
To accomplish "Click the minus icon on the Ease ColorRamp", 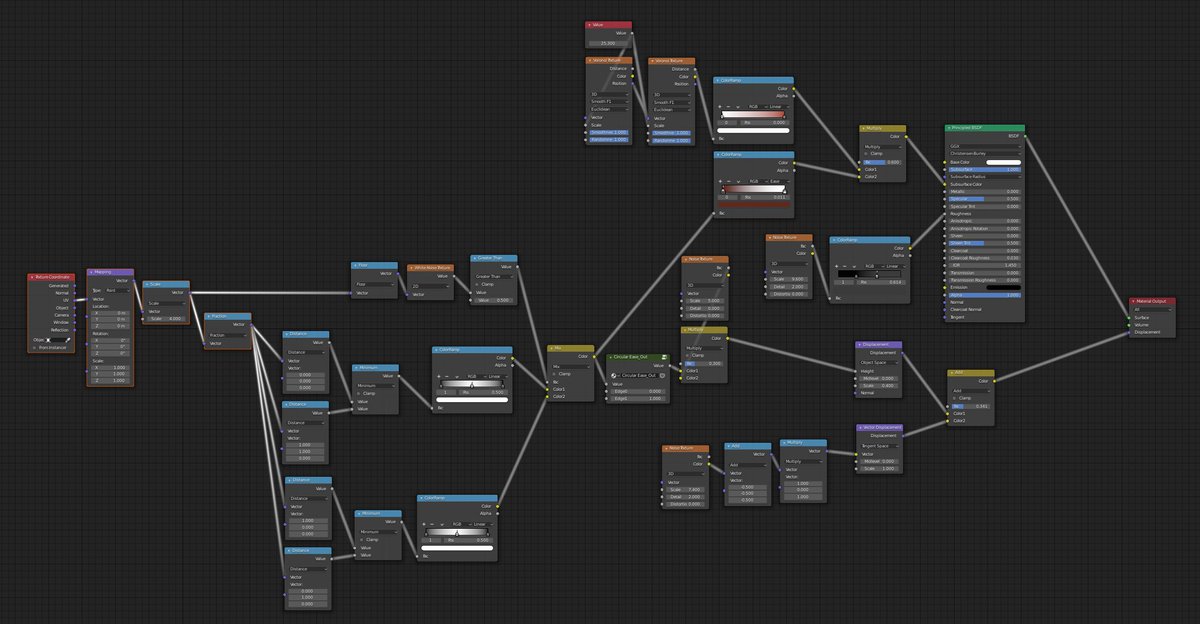I will pyautogui.click(x=728, y=181).
